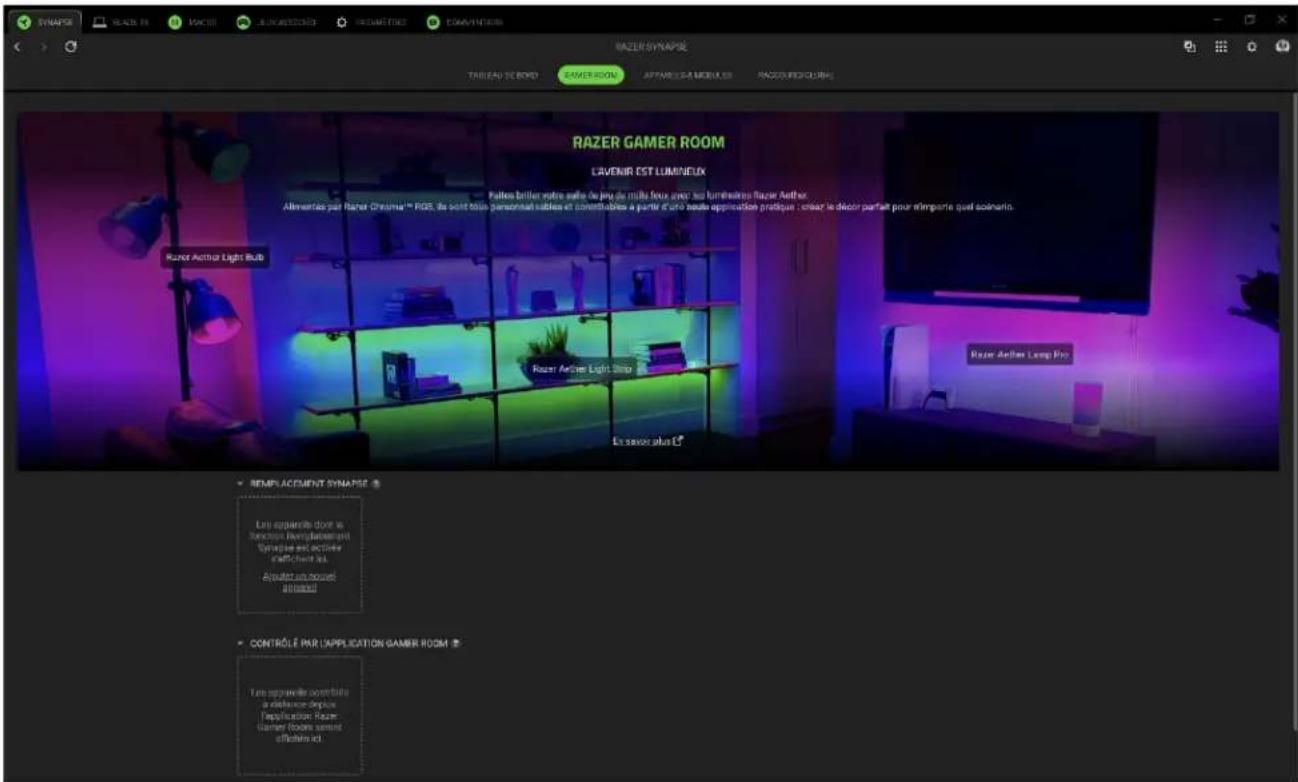Screen dimensions: 1298x782
Task: Open the apps grid icon
Action: pos(1221,47)
